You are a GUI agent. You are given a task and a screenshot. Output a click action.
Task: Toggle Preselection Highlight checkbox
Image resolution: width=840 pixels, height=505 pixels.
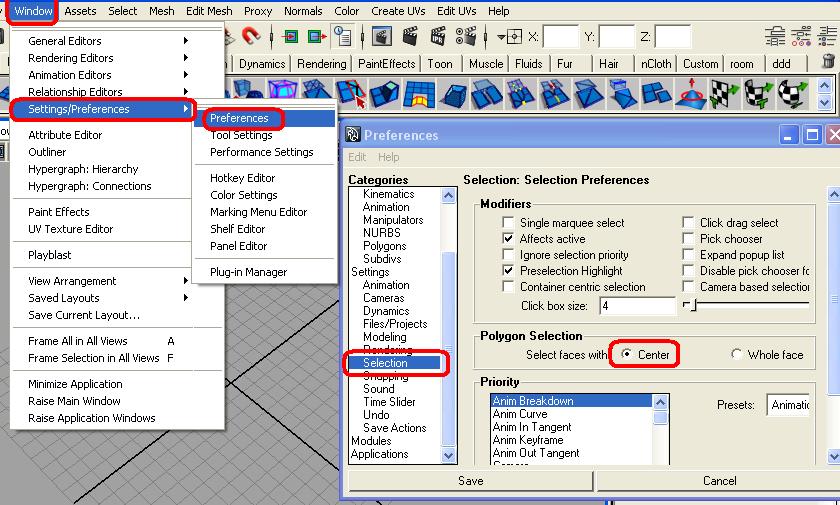tap(508, 270)
